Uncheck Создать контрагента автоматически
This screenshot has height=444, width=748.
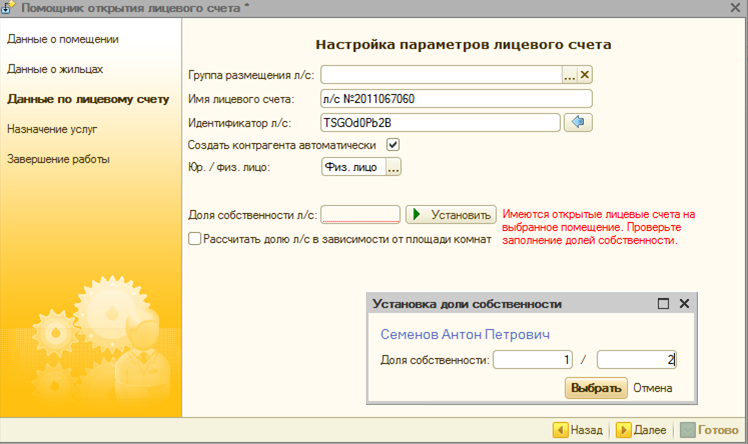point(393,145)
